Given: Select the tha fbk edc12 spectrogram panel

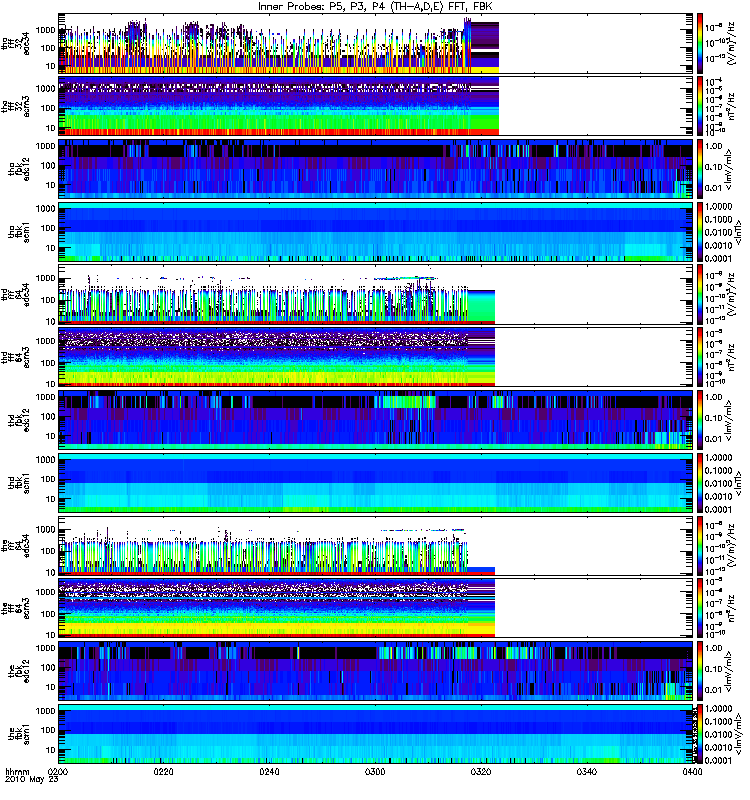Looking at the screenshot, I should [376, 169].
